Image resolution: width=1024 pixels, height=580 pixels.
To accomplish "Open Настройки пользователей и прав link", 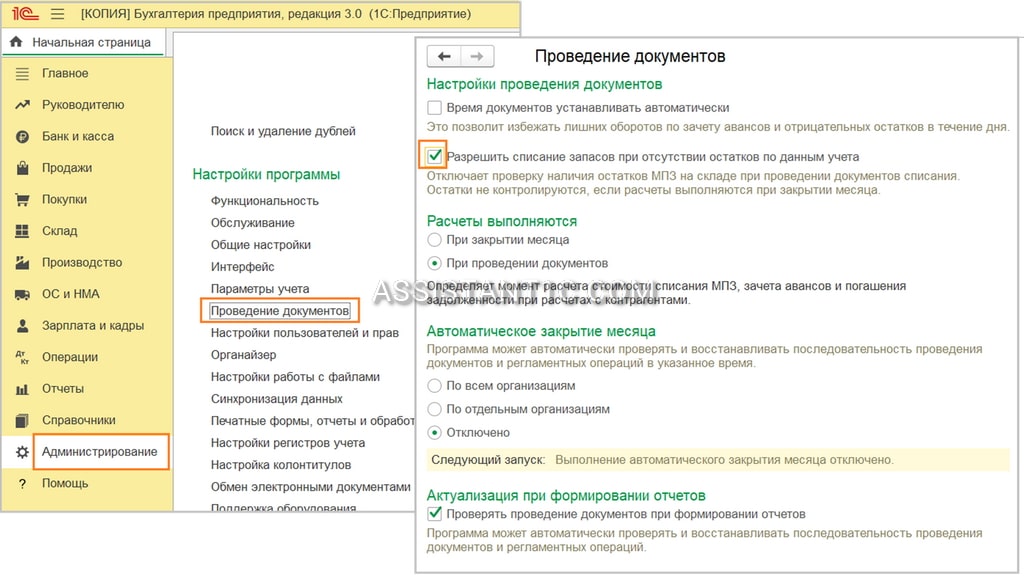I will 304,333.
